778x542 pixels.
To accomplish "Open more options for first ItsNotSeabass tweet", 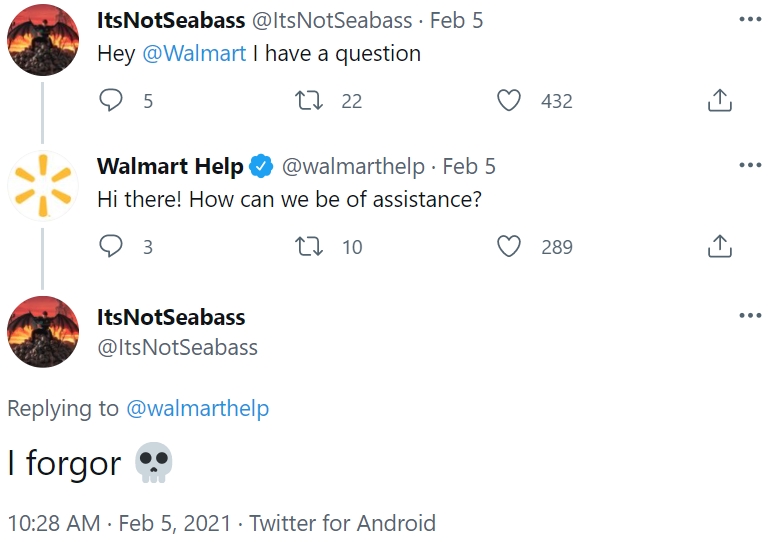I will (x=750, y=20).
